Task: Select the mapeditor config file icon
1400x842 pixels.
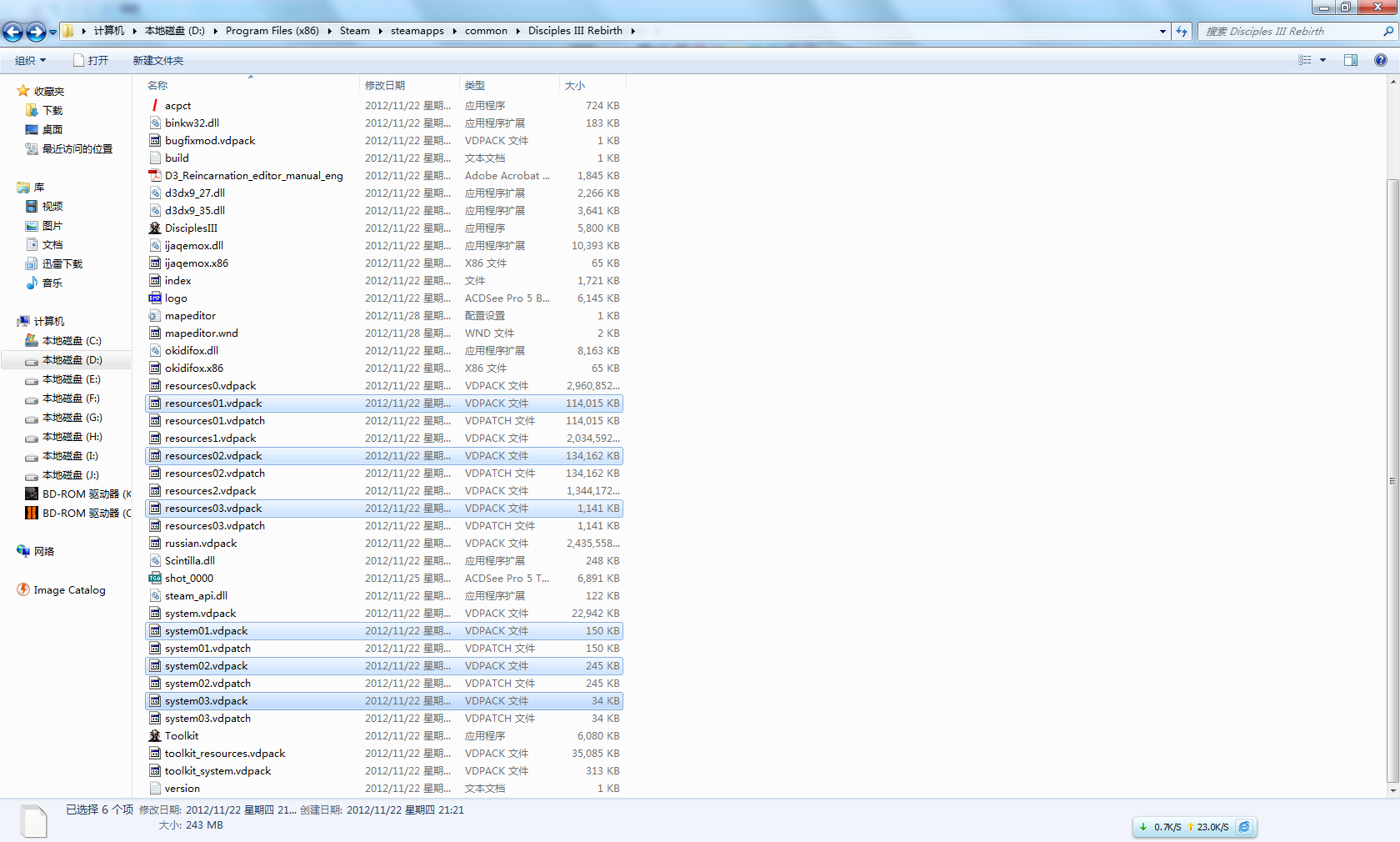Action: 155,316
